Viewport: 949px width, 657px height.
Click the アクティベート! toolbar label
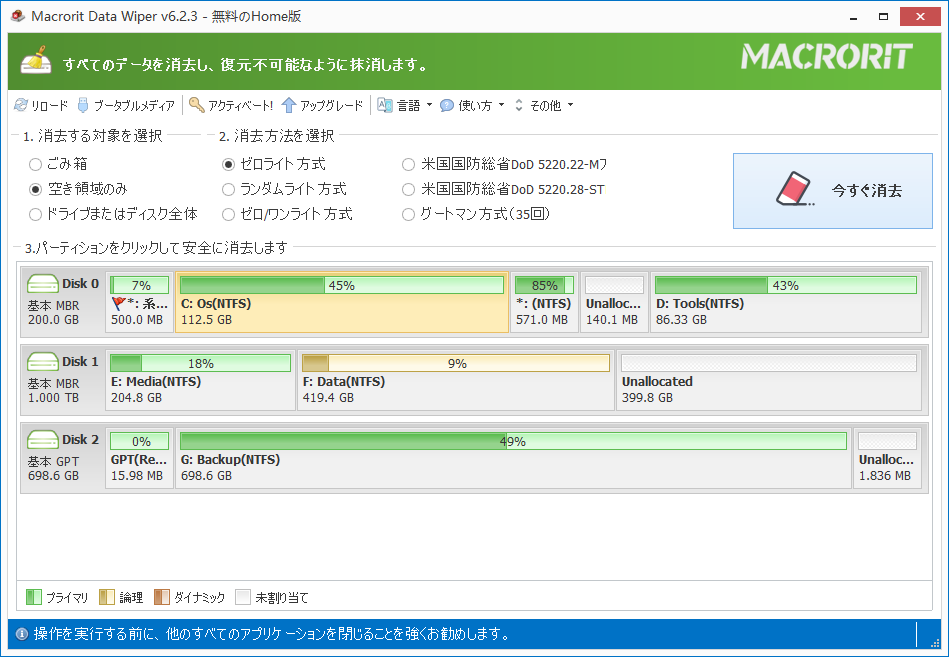(x=240, y=106)
